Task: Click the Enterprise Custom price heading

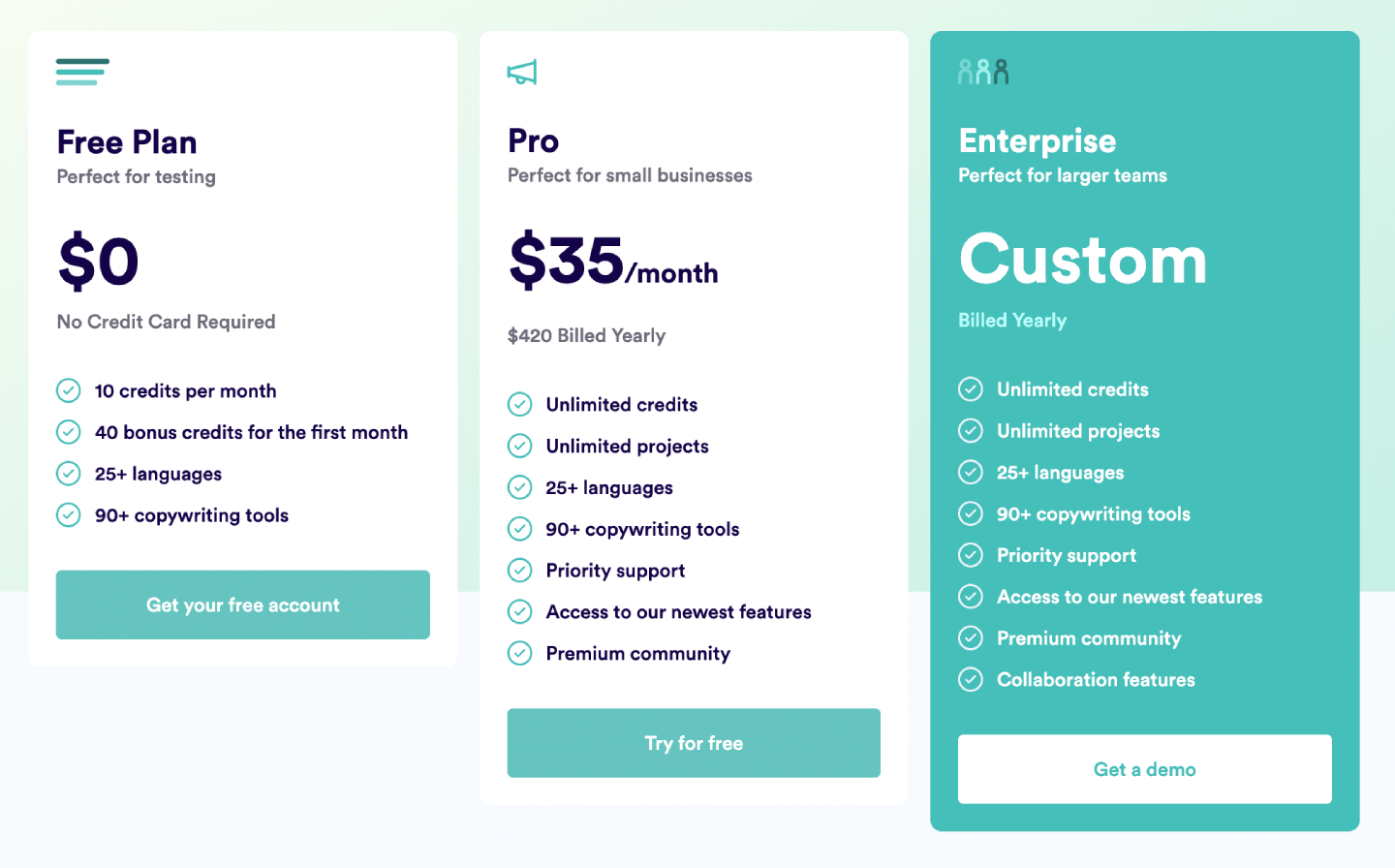Action: tap(1083, 260)
